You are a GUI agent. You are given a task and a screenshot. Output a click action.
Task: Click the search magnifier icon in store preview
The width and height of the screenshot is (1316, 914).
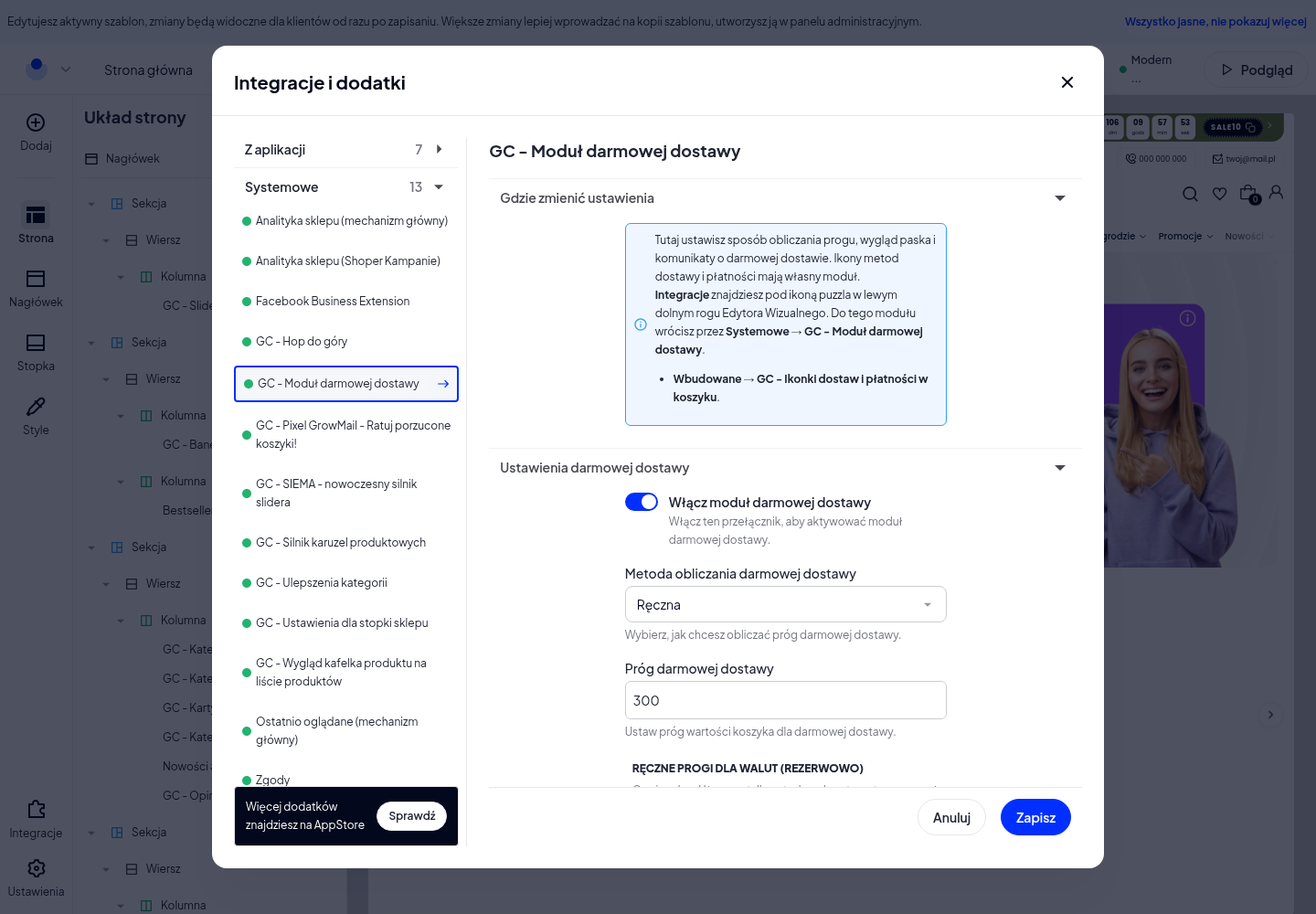(1190, 194)
